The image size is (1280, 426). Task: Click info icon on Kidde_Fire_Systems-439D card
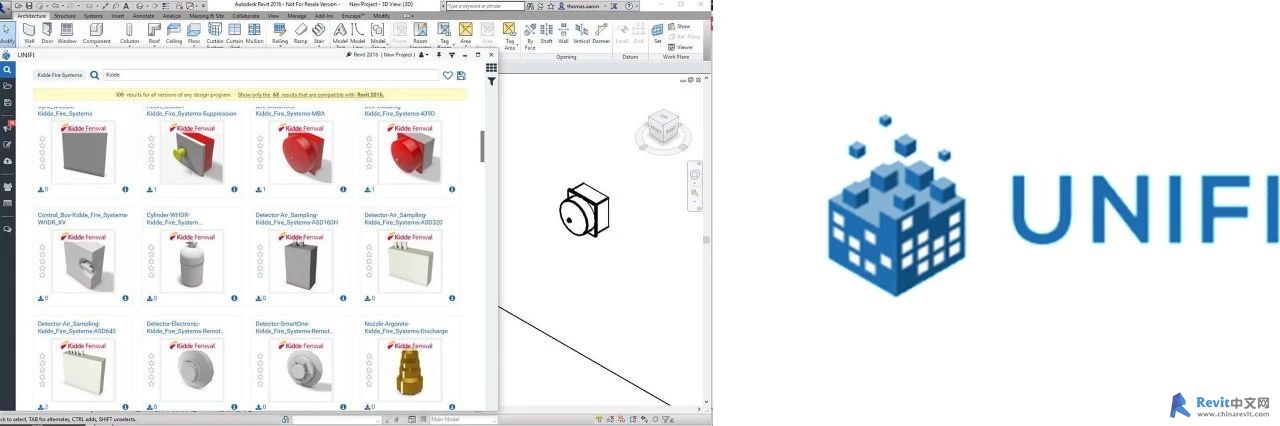click(x=452, y=188)
